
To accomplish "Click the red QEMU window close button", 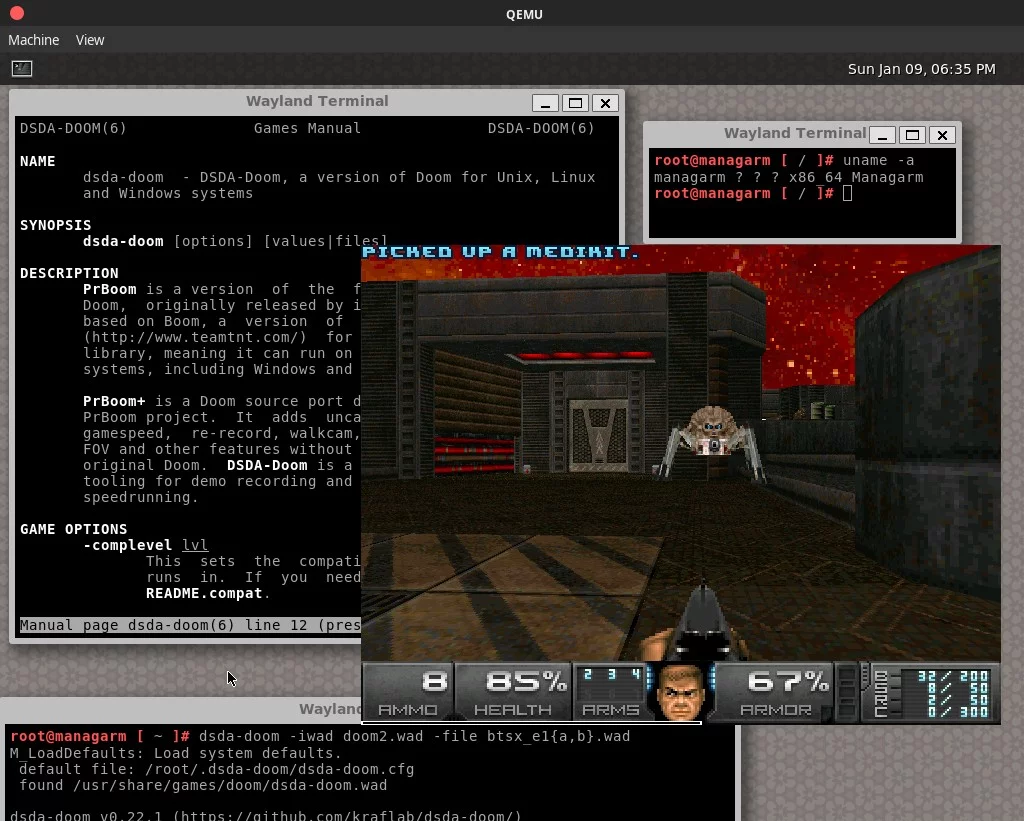I will coord(17,13).
